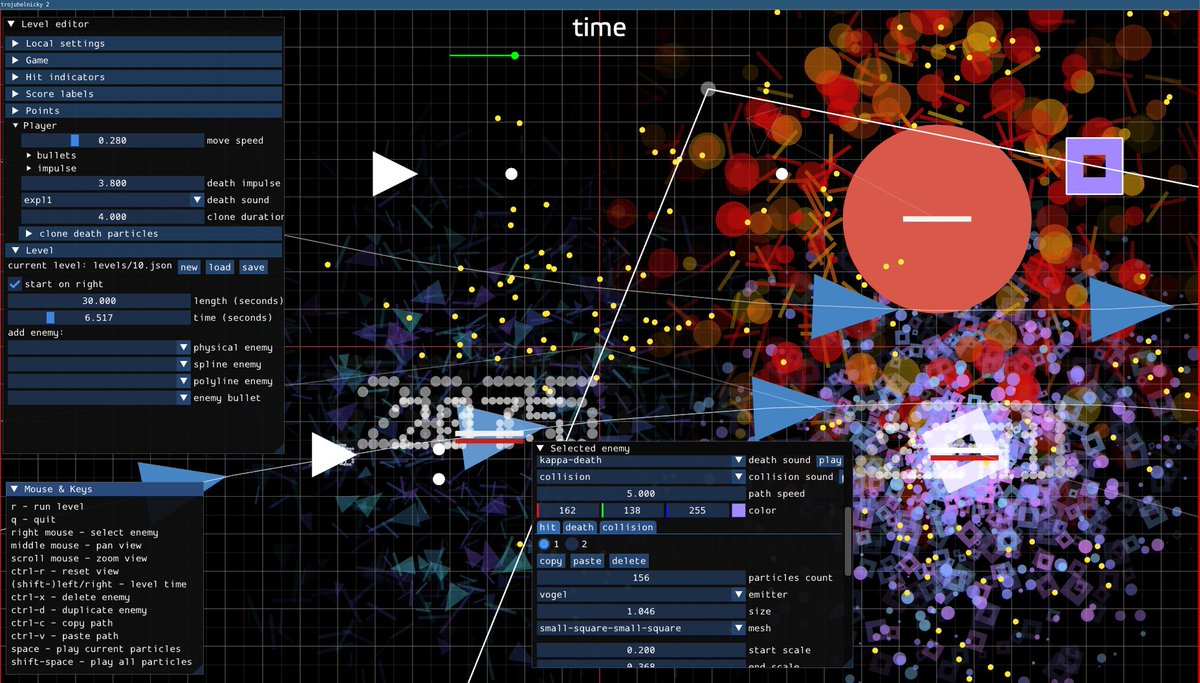Click the particles count 156 field
Screen dimensions: 1200x683
click(x=640, y=578)
